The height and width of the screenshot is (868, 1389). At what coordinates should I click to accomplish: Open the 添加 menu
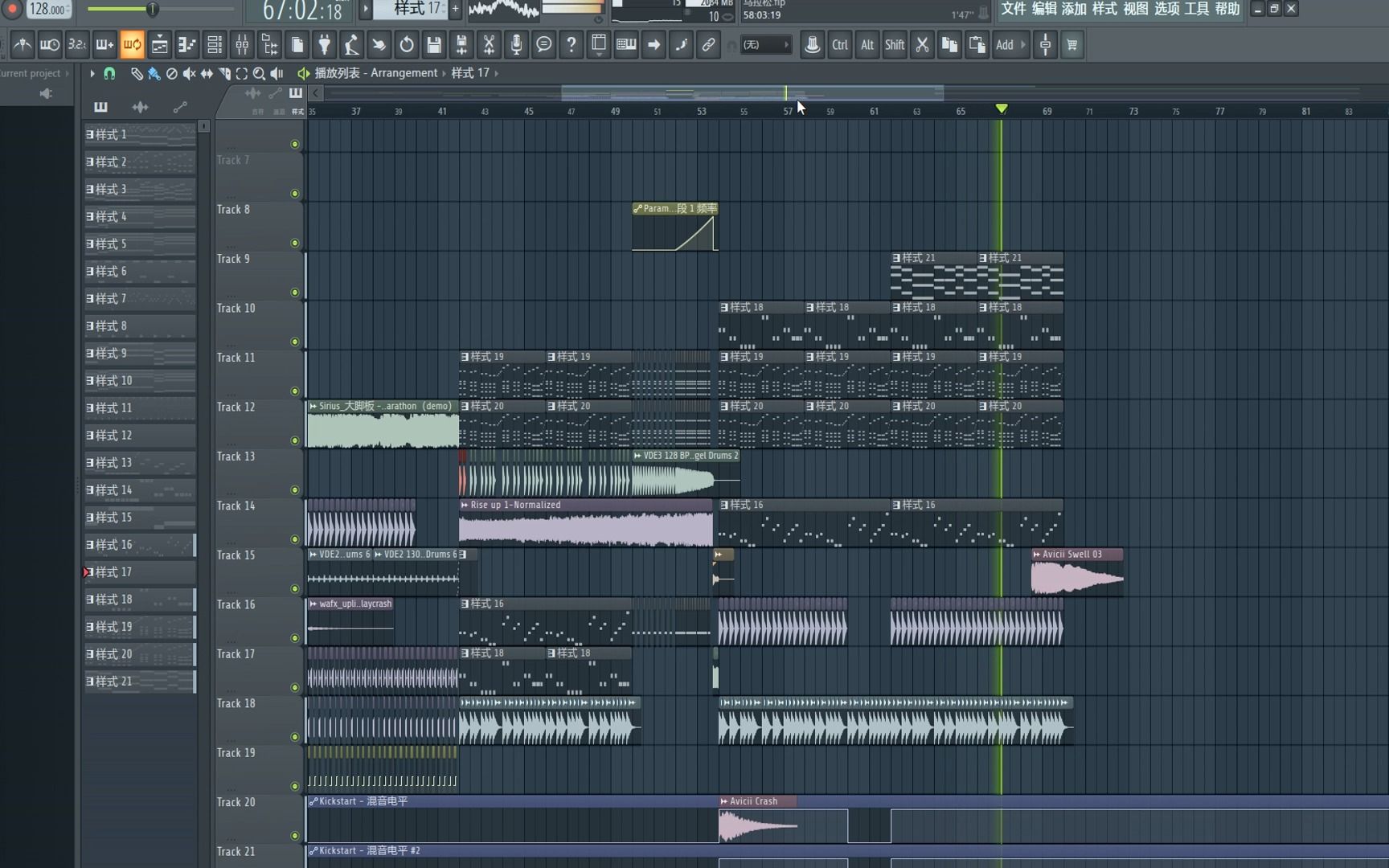point(1074,9)
